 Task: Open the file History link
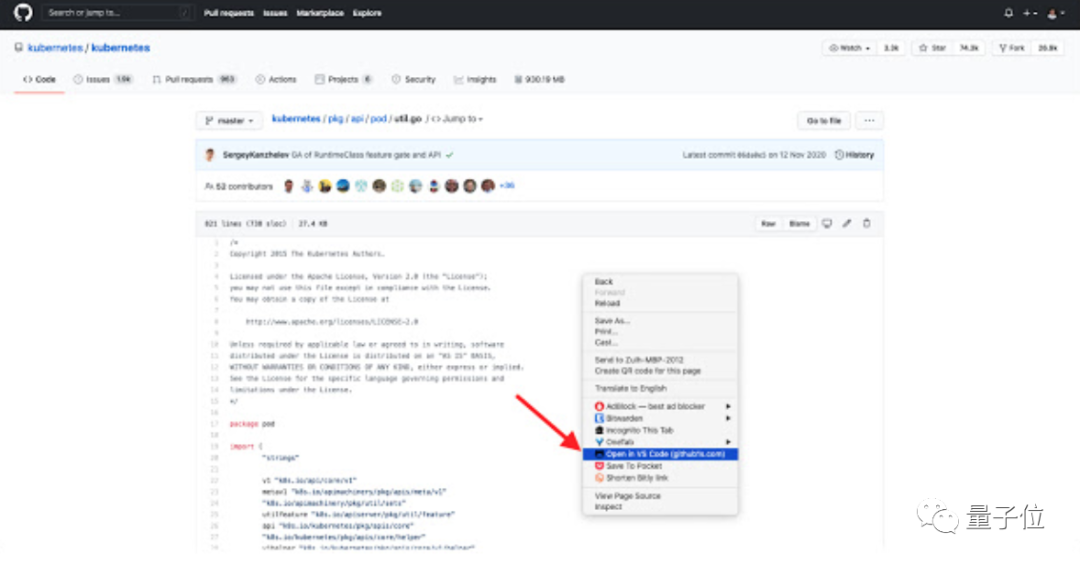[854, 155]
